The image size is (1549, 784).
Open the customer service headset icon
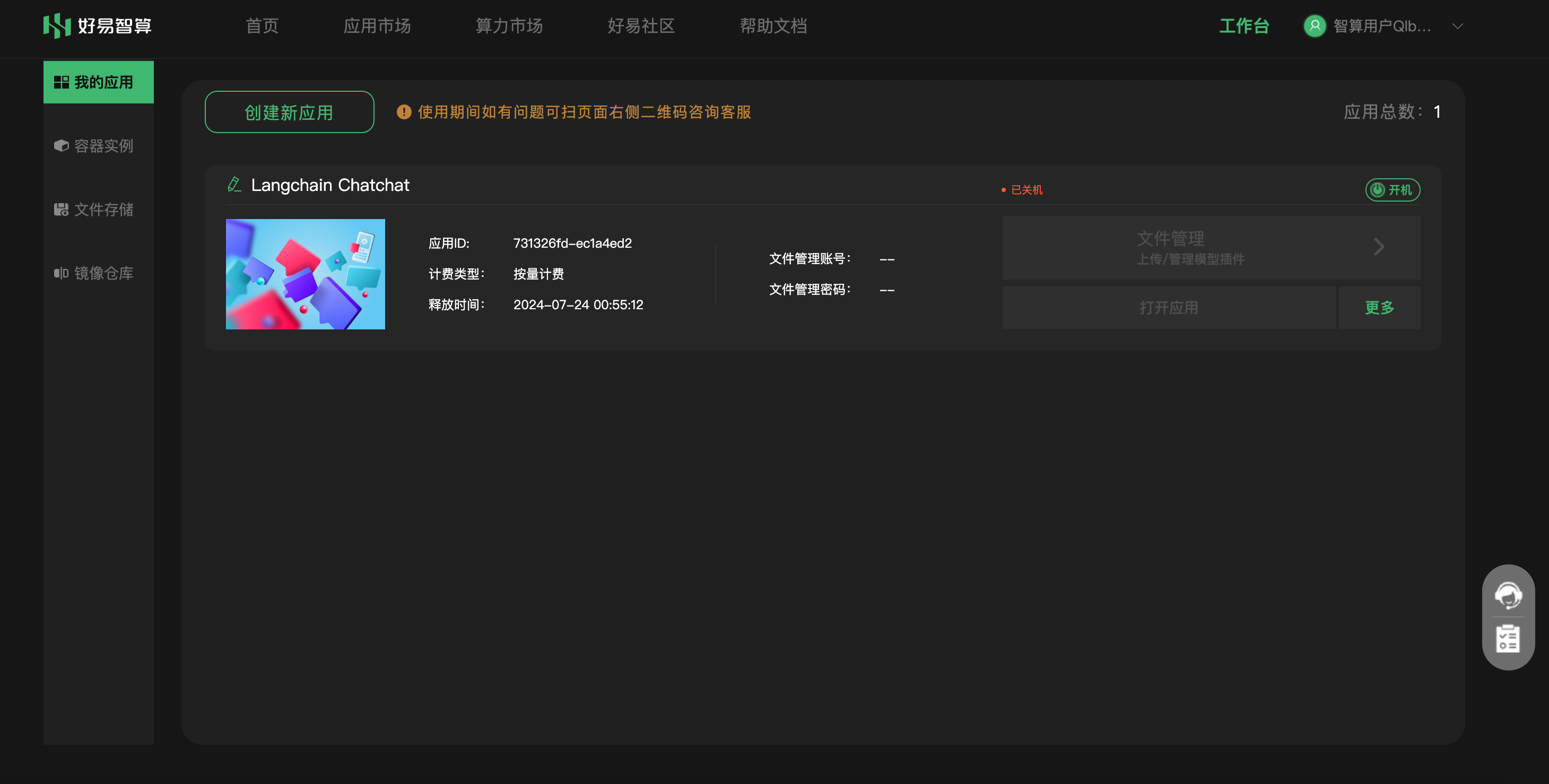pyautogui.click(x=1508, y=596)
